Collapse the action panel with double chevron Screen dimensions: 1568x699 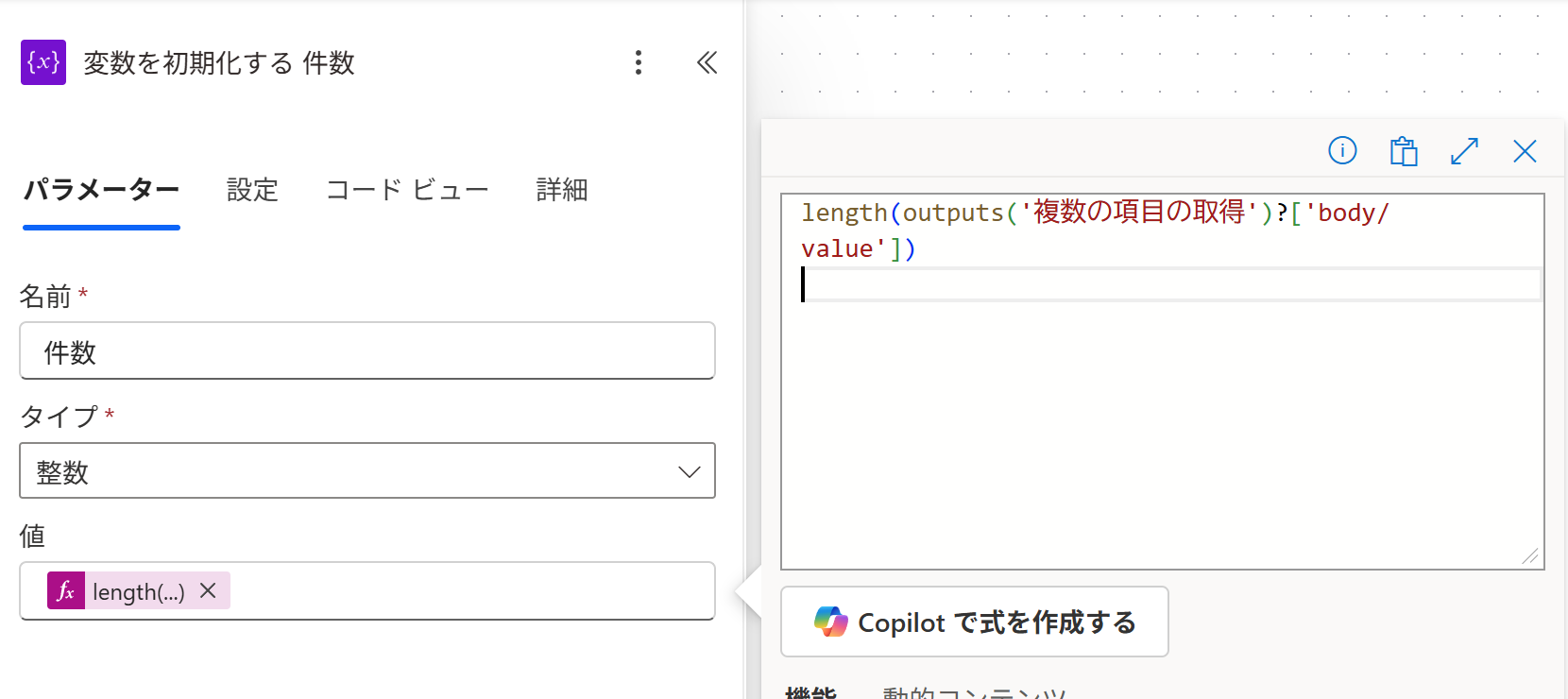(x=707, y=62)
